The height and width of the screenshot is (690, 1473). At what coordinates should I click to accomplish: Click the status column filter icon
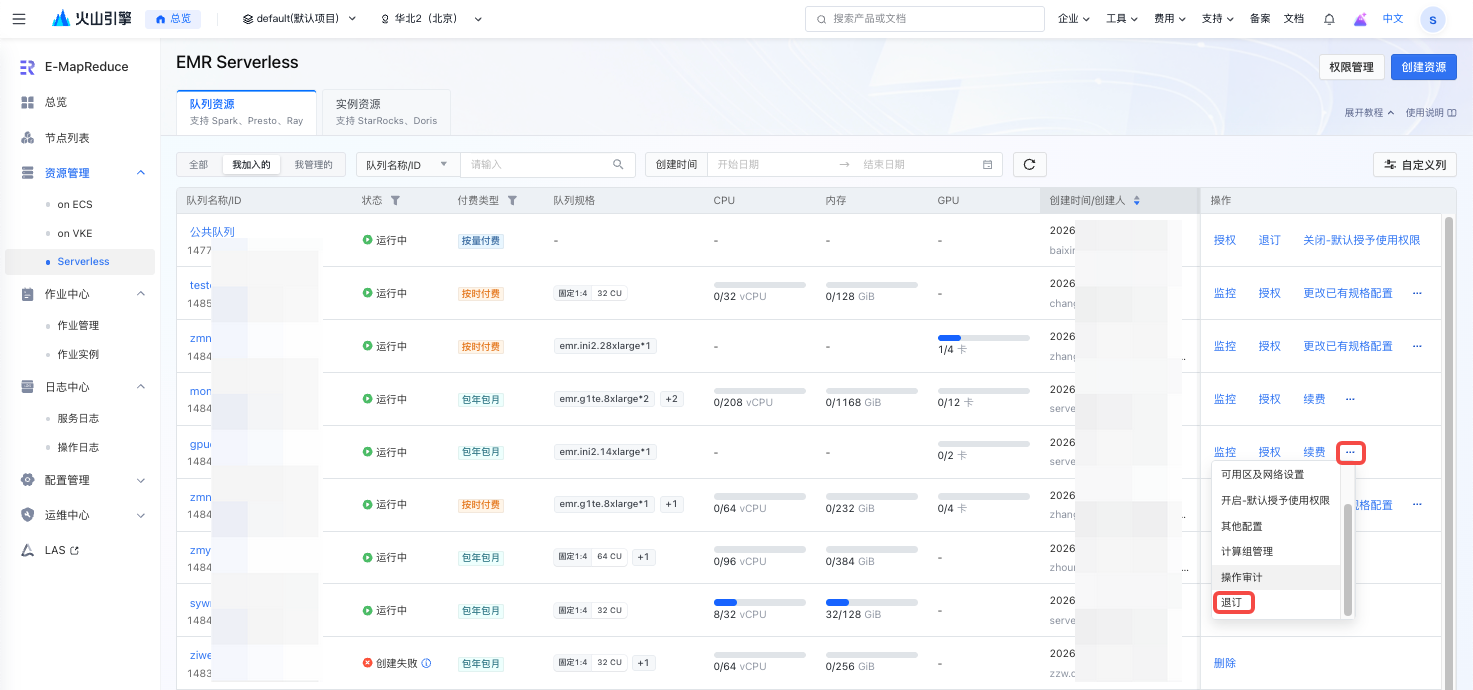click(x=395, y=201)
